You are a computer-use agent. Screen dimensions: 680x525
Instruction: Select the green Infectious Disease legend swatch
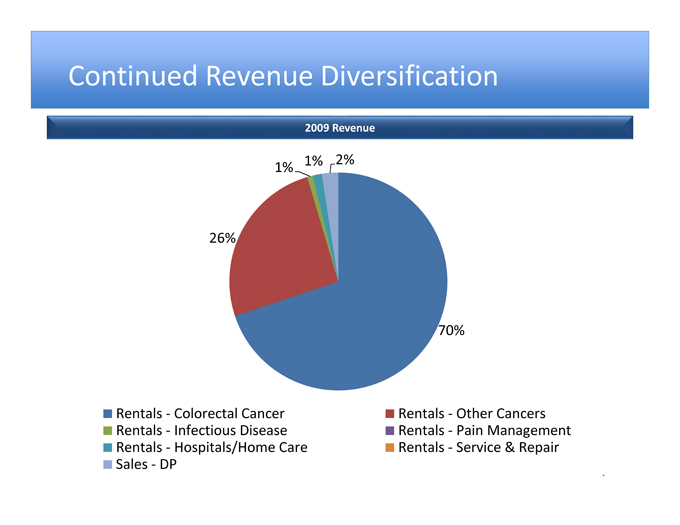[x=108, y=430]
